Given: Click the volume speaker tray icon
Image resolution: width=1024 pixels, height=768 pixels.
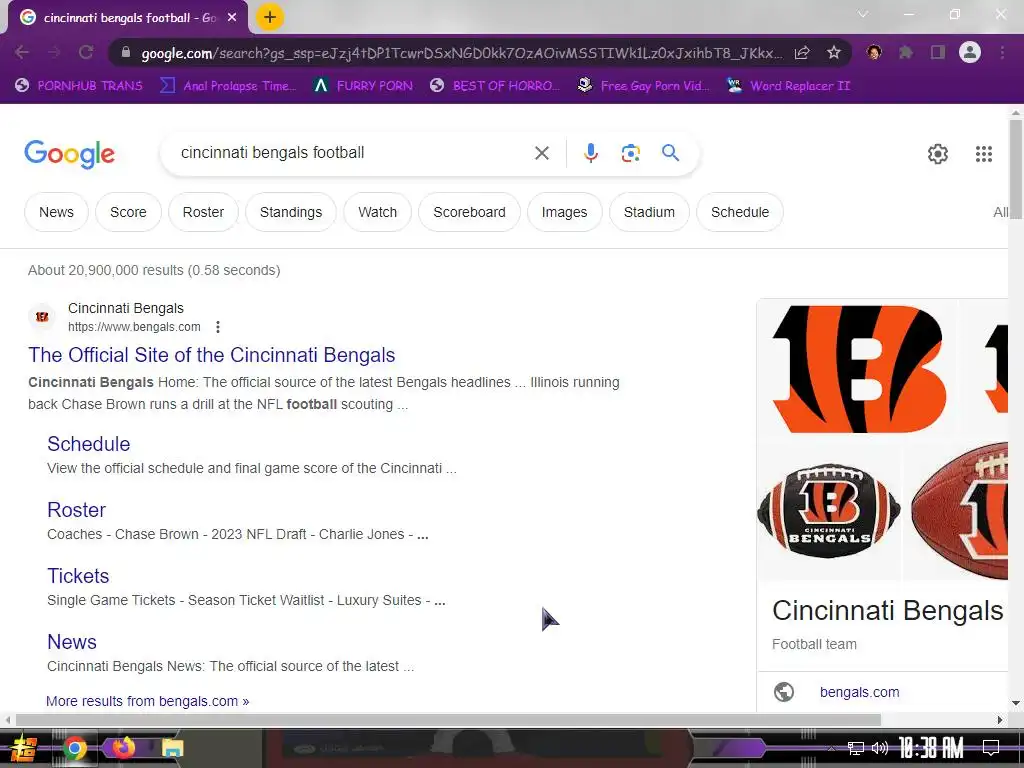Looking at the screenshot, I should pyautogui.click(x=880, y=748).
